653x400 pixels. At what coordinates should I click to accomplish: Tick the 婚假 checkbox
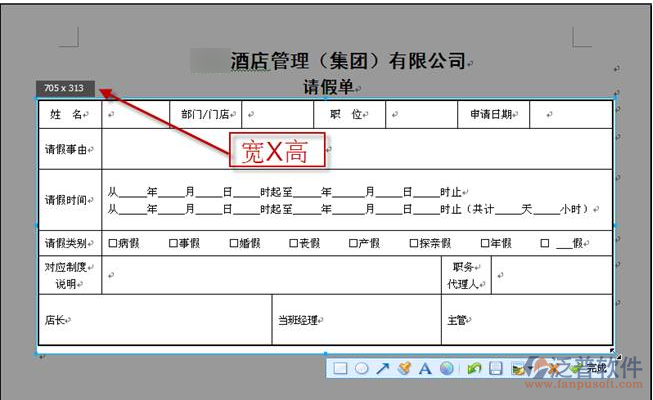pyautogui.click(x=233, y=243)
